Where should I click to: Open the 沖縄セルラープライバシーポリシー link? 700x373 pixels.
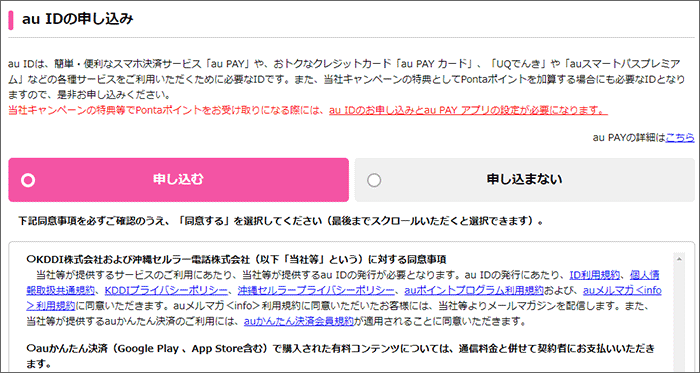[x=316, y=291]
